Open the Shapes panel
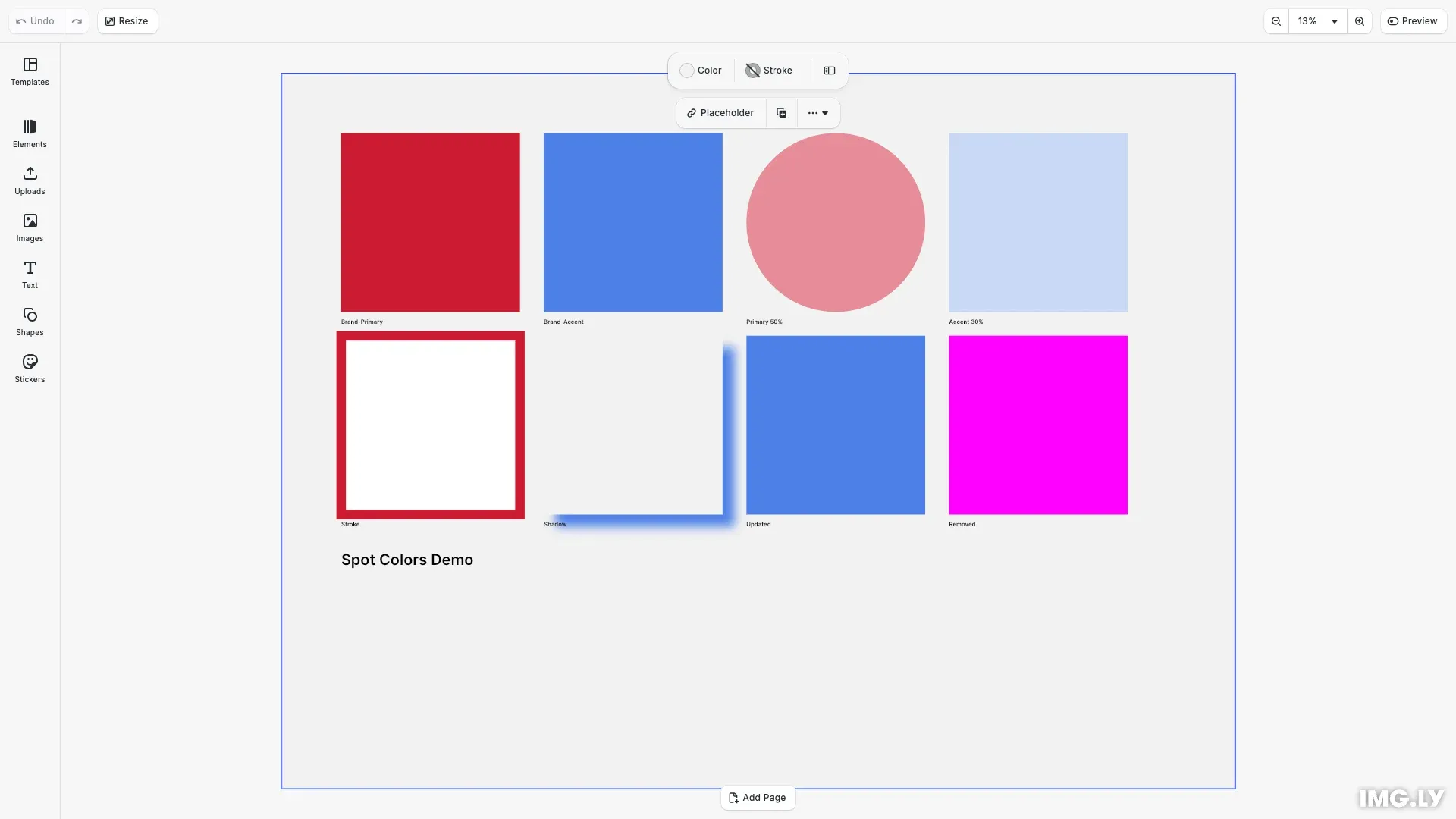Image resolution: width=1456 pixels, height=819 pixels. [30, 322]
